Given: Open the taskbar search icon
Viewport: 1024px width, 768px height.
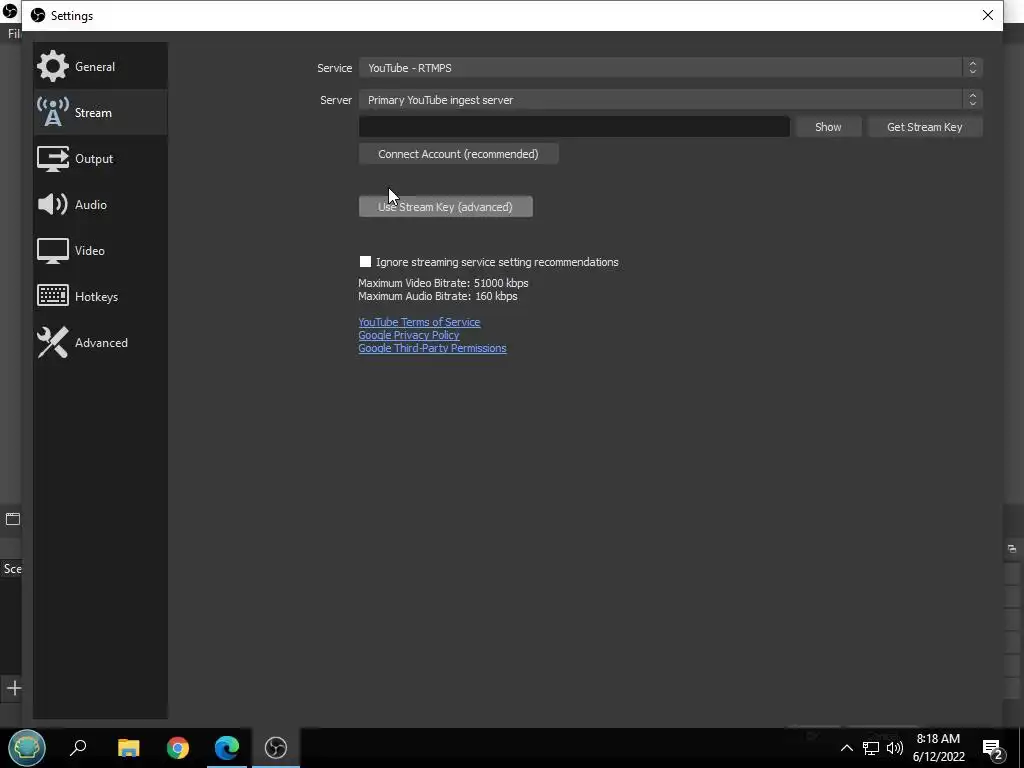Looking at the screenshot, I should pyautogui.click(x=78, y=748).
